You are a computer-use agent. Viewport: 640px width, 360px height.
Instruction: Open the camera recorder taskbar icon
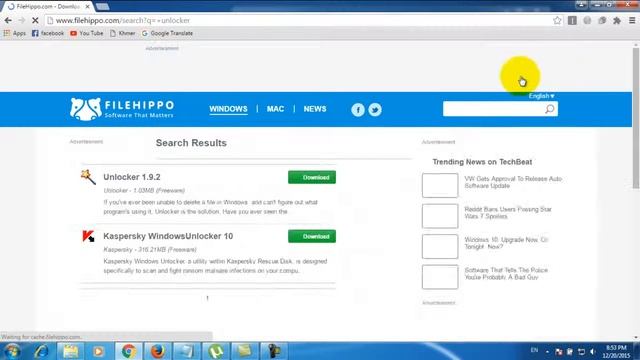(x=274, y=351)
